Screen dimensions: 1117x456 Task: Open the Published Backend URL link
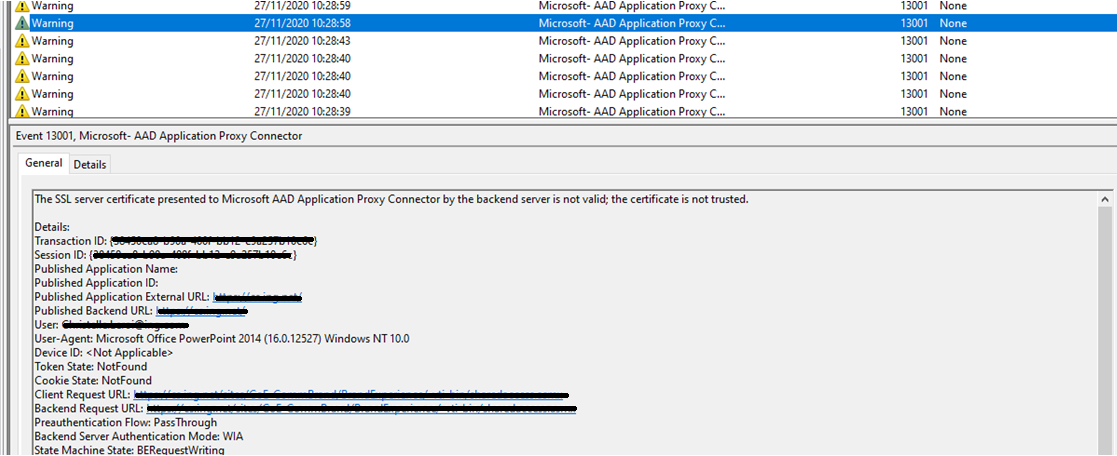202,311
